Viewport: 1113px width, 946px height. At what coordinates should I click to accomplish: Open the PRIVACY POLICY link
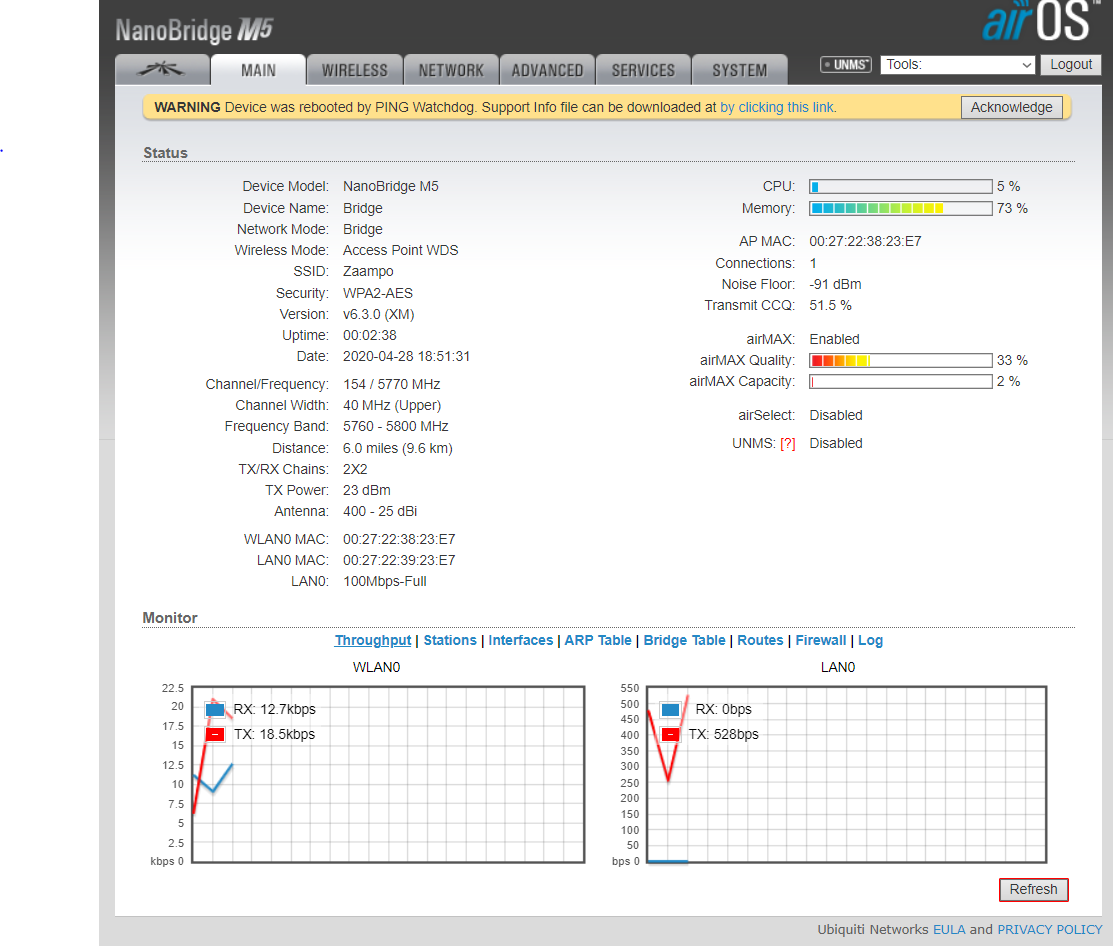click(1050, 930)
